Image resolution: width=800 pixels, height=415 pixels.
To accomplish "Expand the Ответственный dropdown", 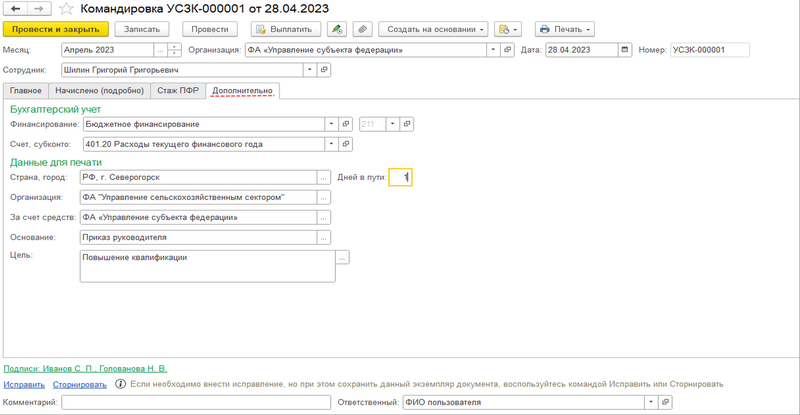I will coord(651,402).
